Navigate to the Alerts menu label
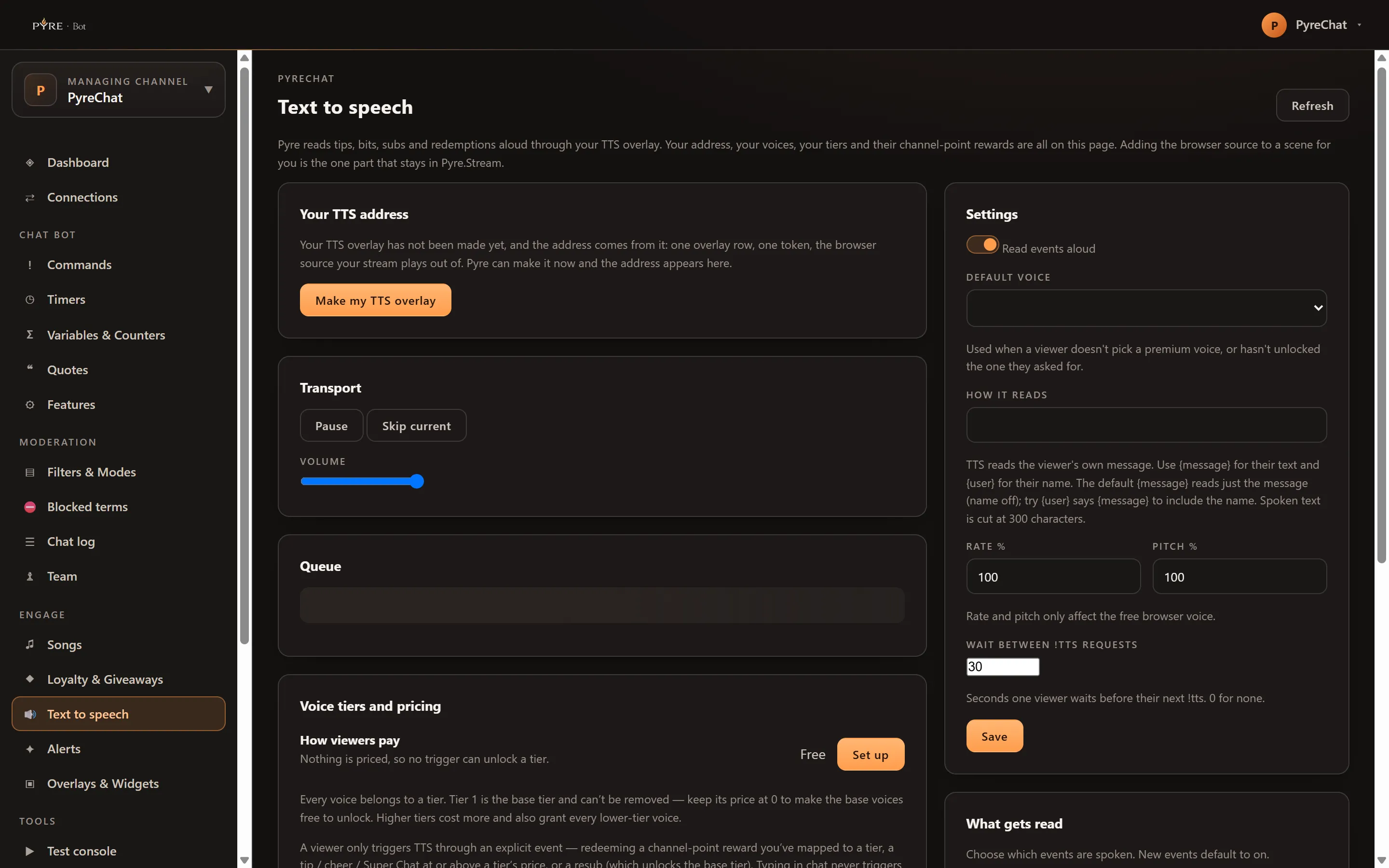Screen dimensions: 1389x868 point(64,749)
